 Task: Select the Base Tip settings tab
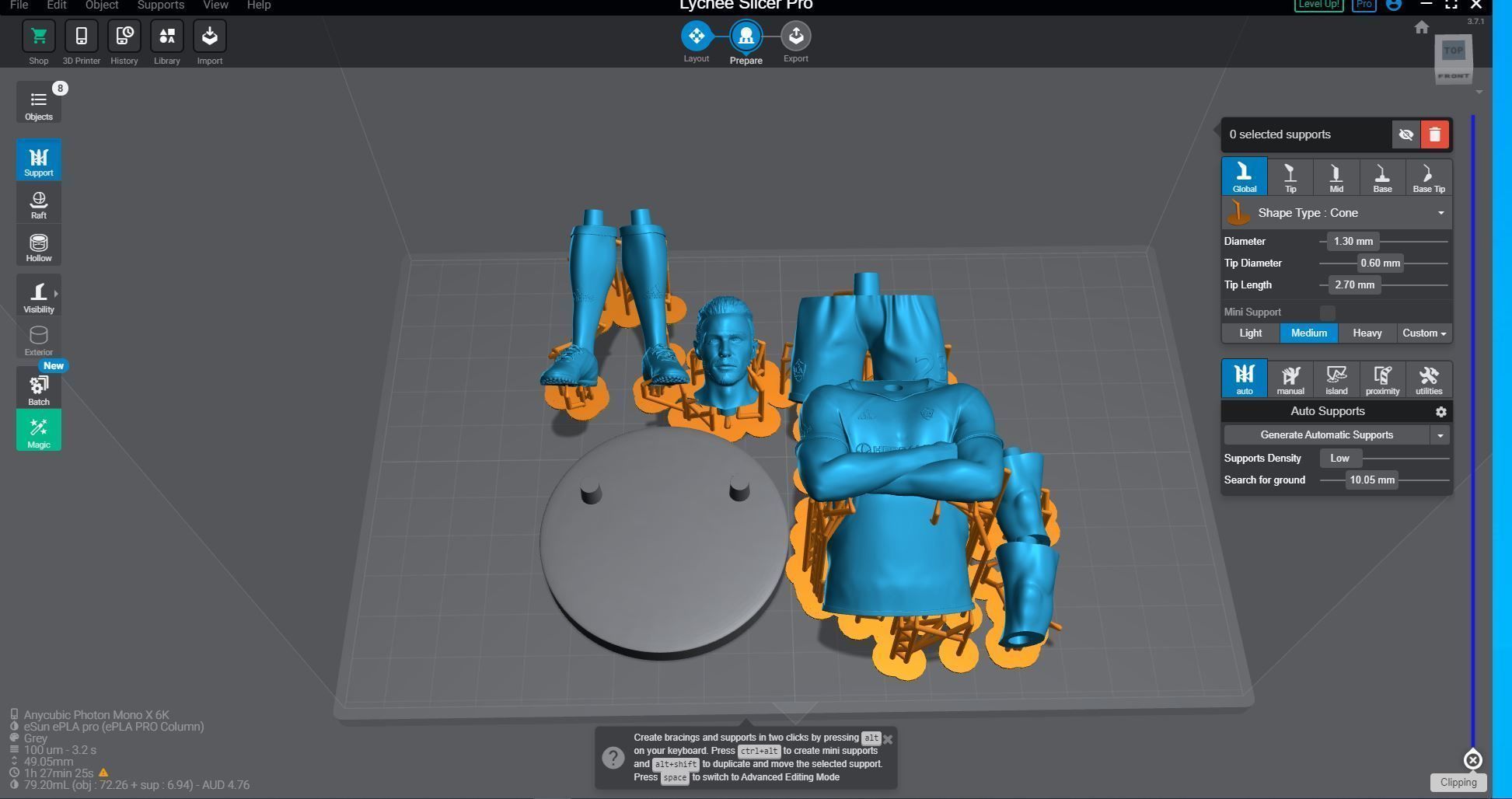point(1428,176)
